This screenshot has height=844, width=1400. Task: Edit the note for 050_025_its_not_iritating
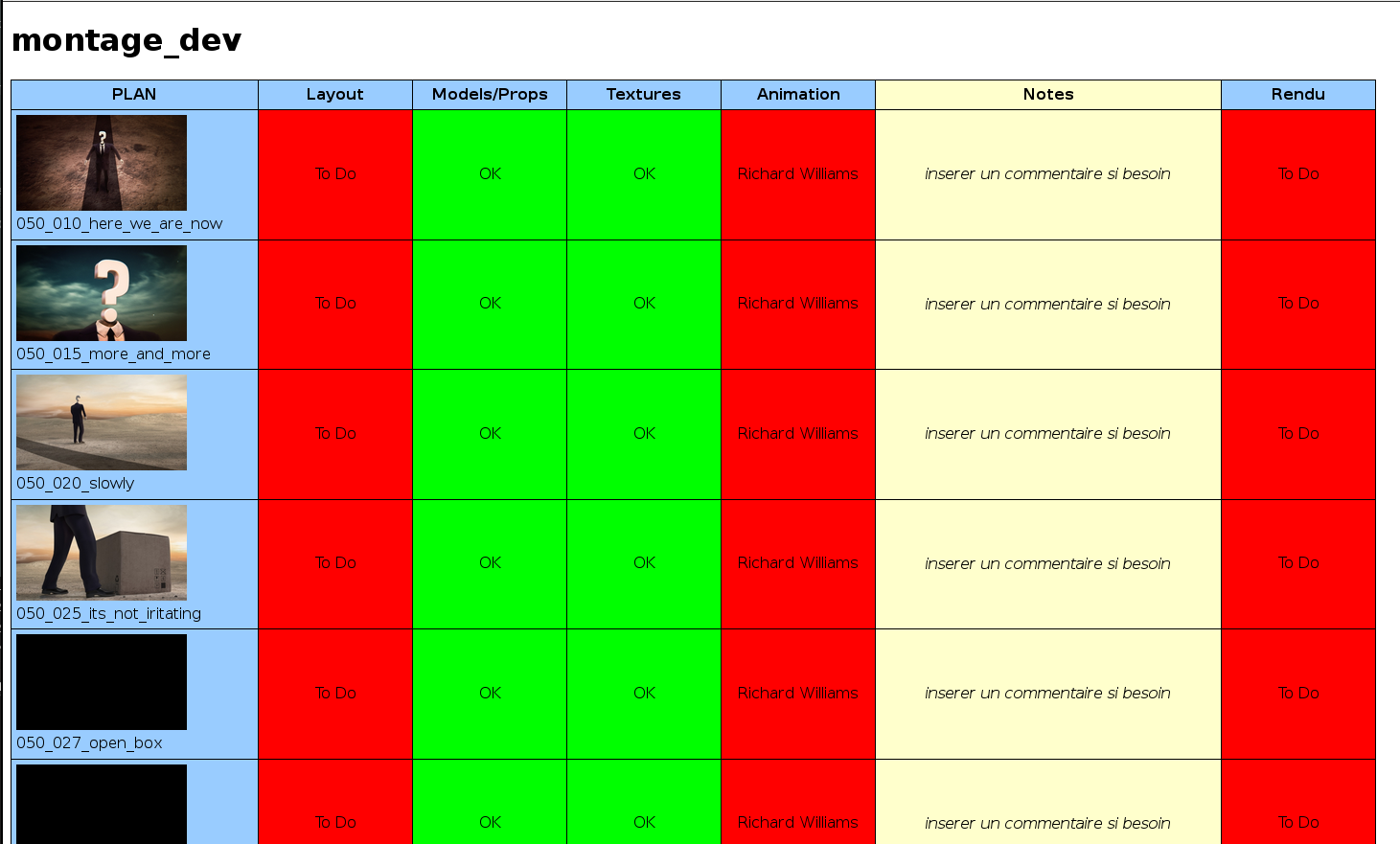[1048, 564]
